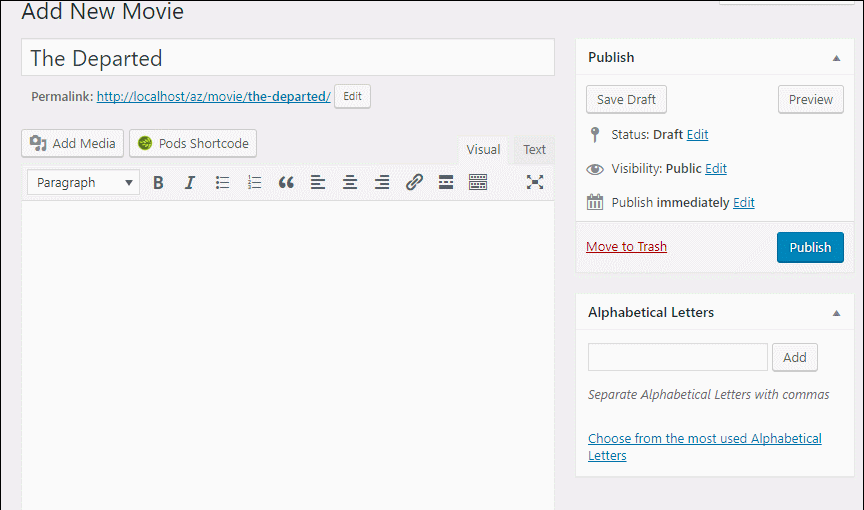Screen dimensions: 864x510
Task: Insert or edit a link
Action: (x=414, y=182)
